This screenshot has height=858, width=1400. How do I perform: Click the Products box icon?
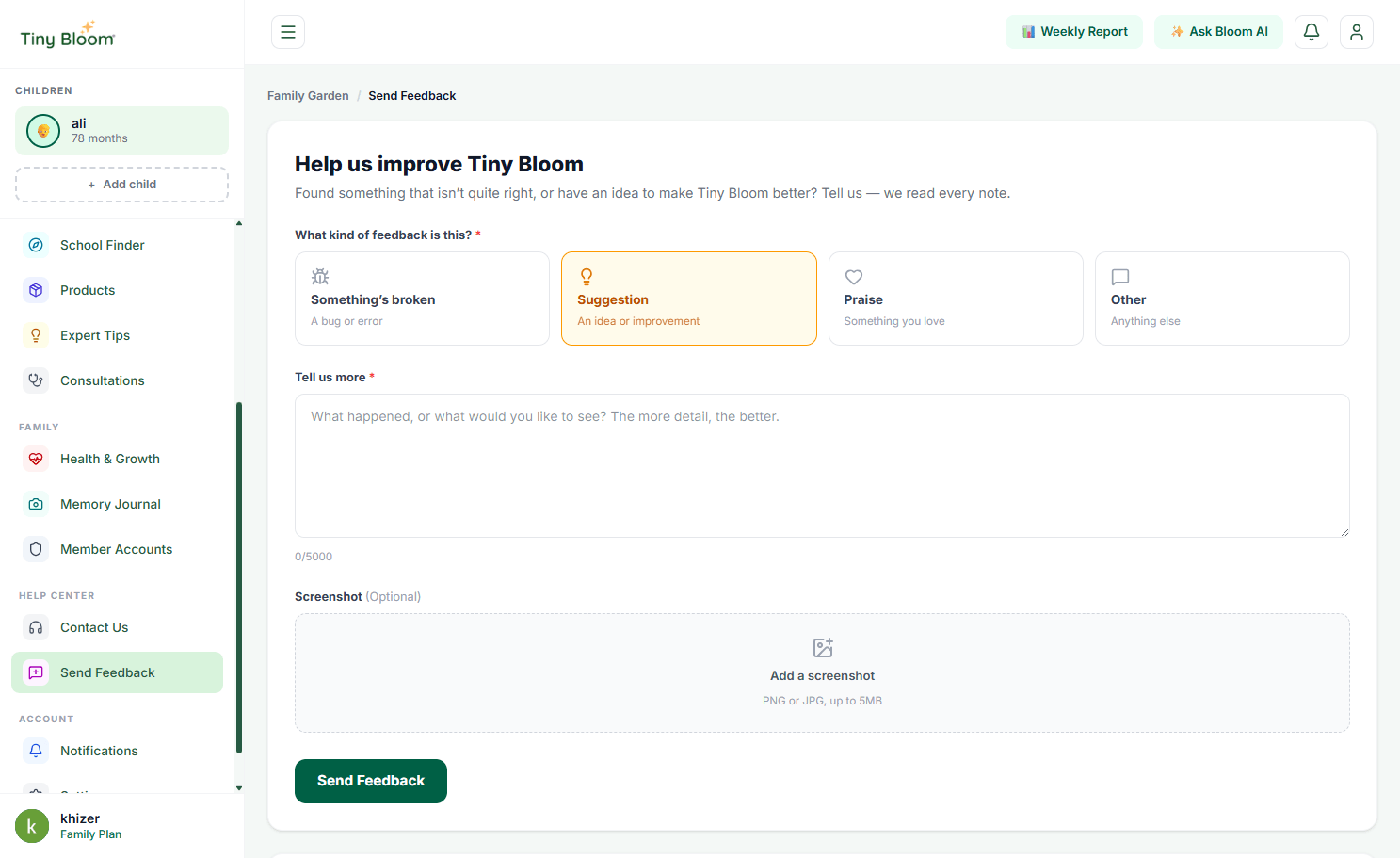(36, 290)
